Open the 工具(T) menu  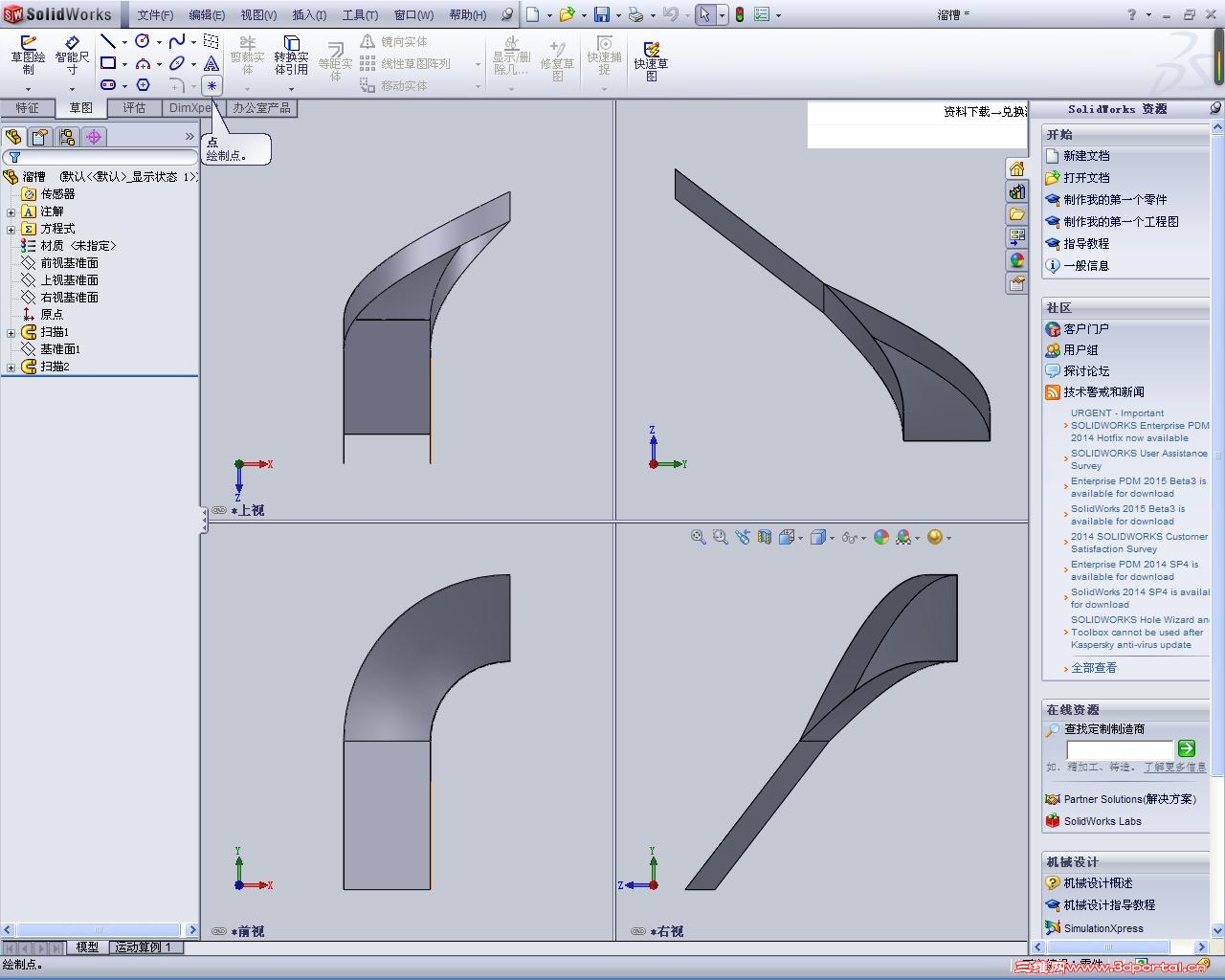pyautogui.click(x=360, y=14)
